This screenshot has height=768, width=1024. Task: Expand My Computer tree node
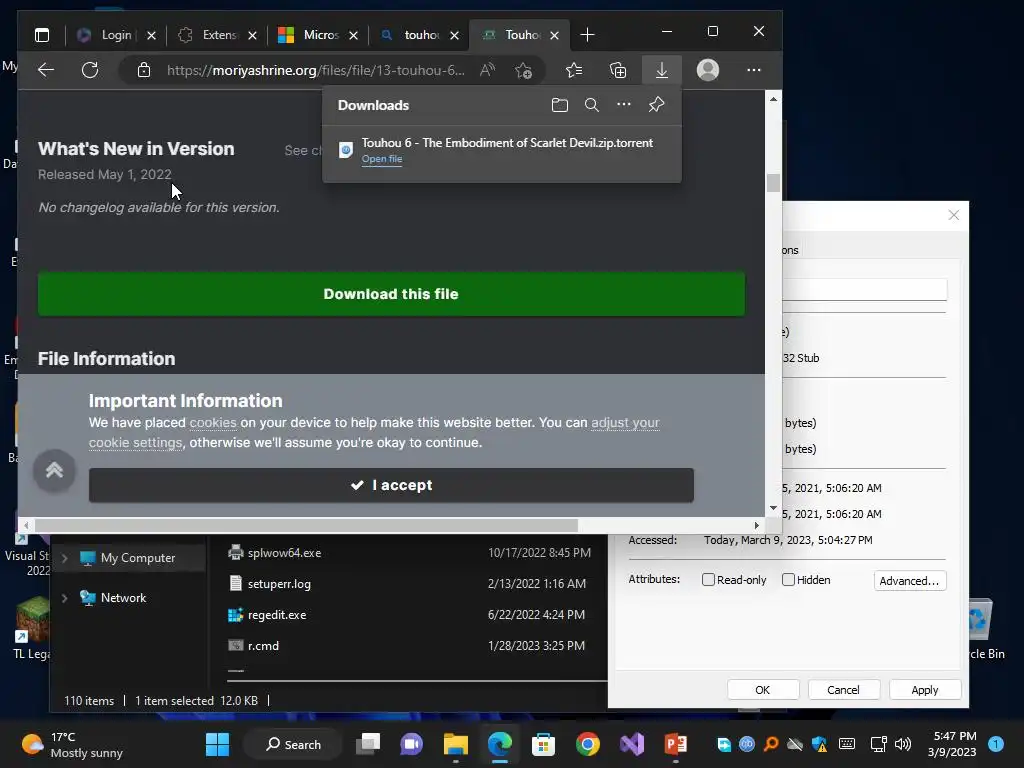tap(64, 558)
